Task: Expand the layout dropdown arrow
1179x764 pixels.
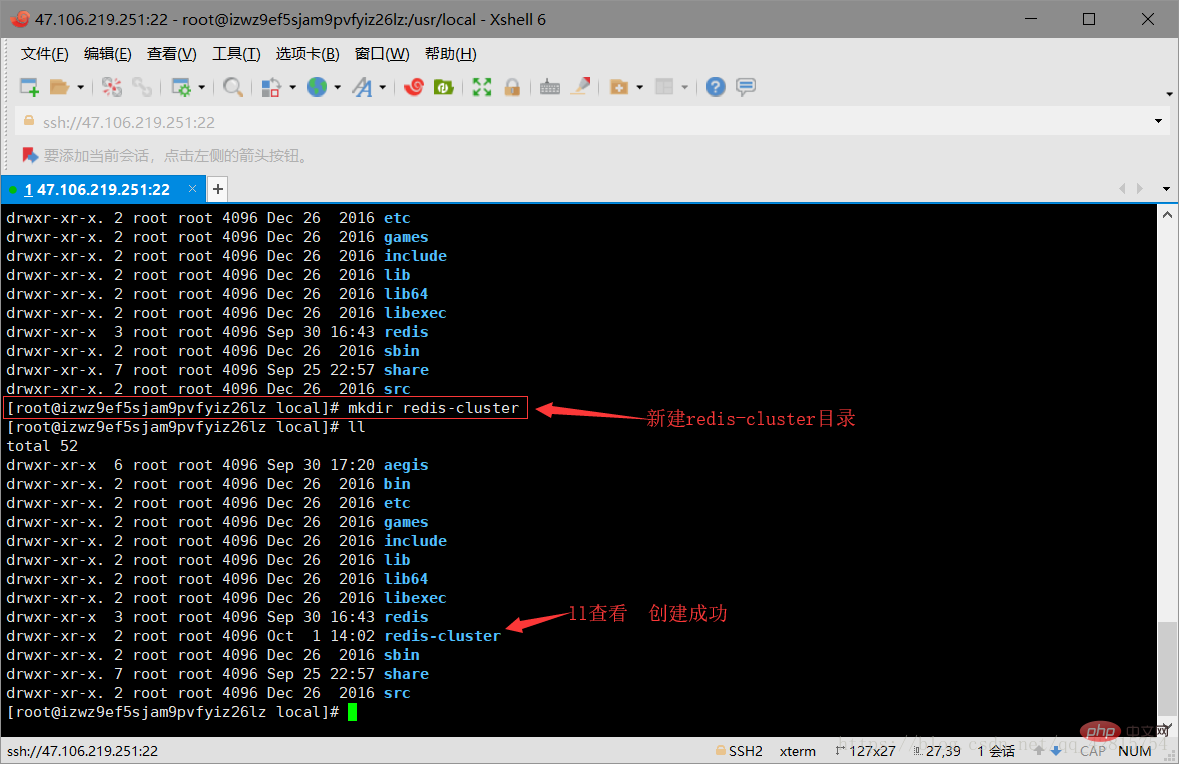Action: [x=685, y=87]
